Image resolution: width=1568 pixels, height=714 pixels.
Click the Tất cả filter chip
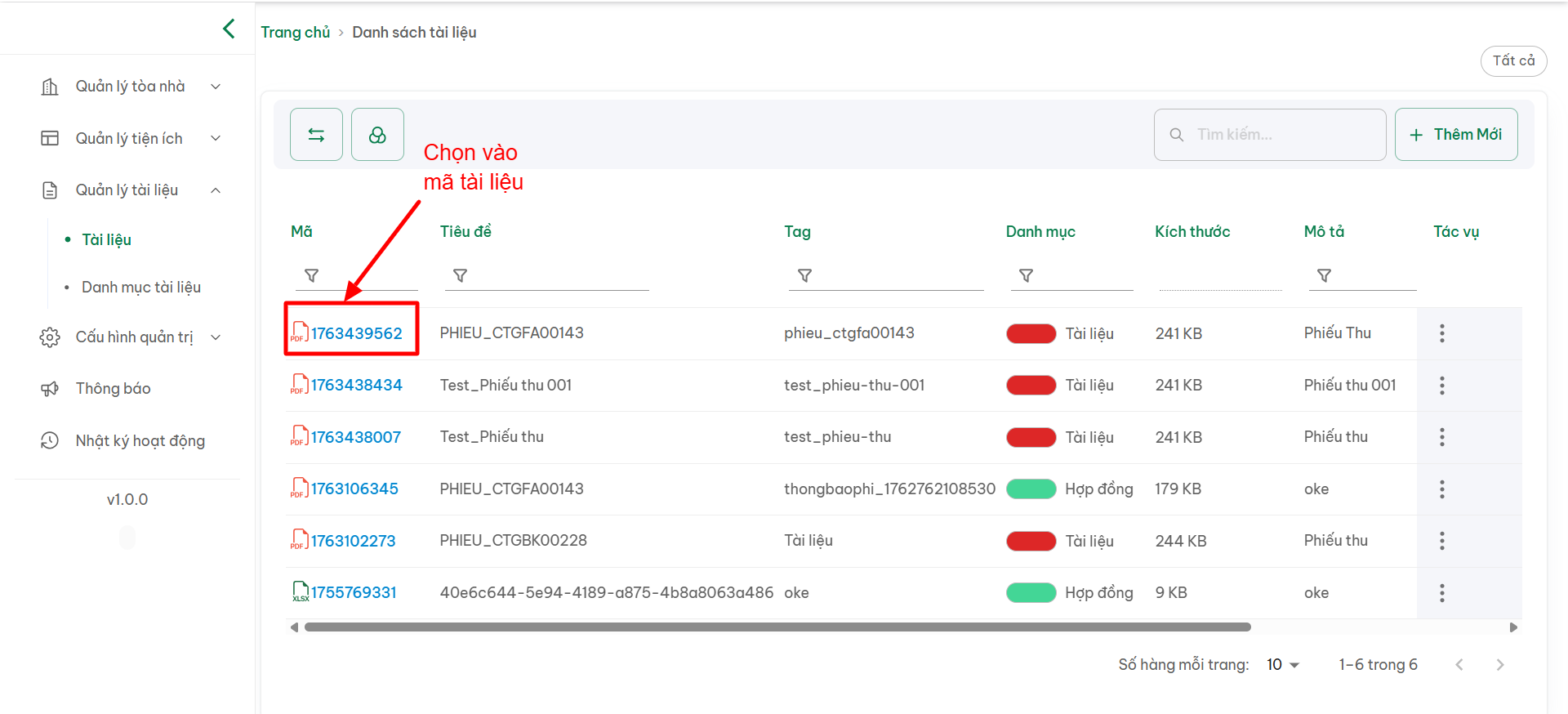pos(1513,61)
